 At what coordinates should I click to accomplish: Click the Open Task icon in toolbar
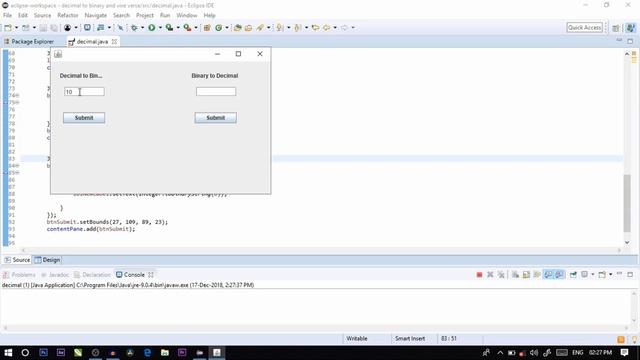coord(248,28)
